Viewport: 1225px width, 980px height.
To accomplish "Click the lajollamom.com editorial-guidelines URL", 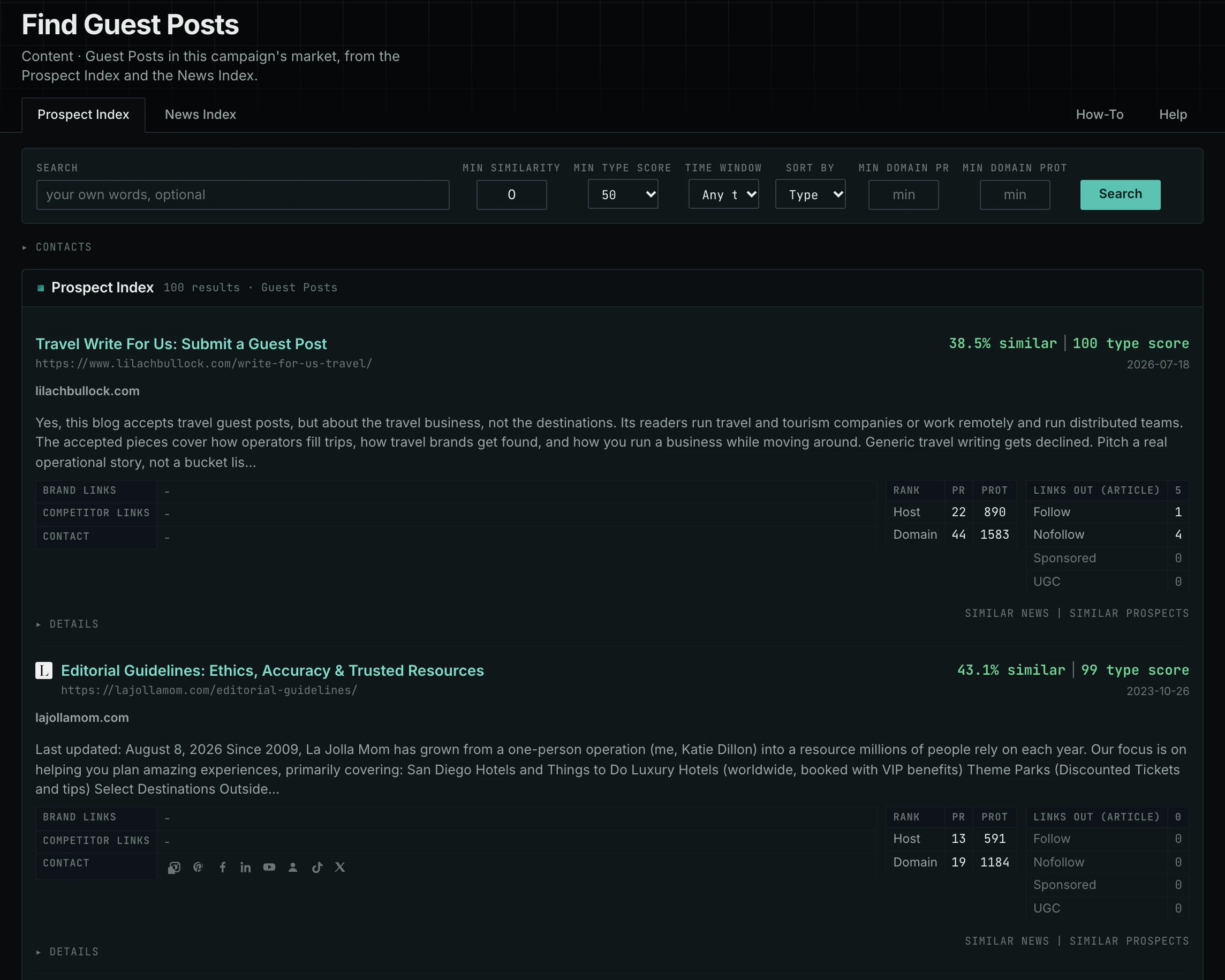I will point(209,690).
